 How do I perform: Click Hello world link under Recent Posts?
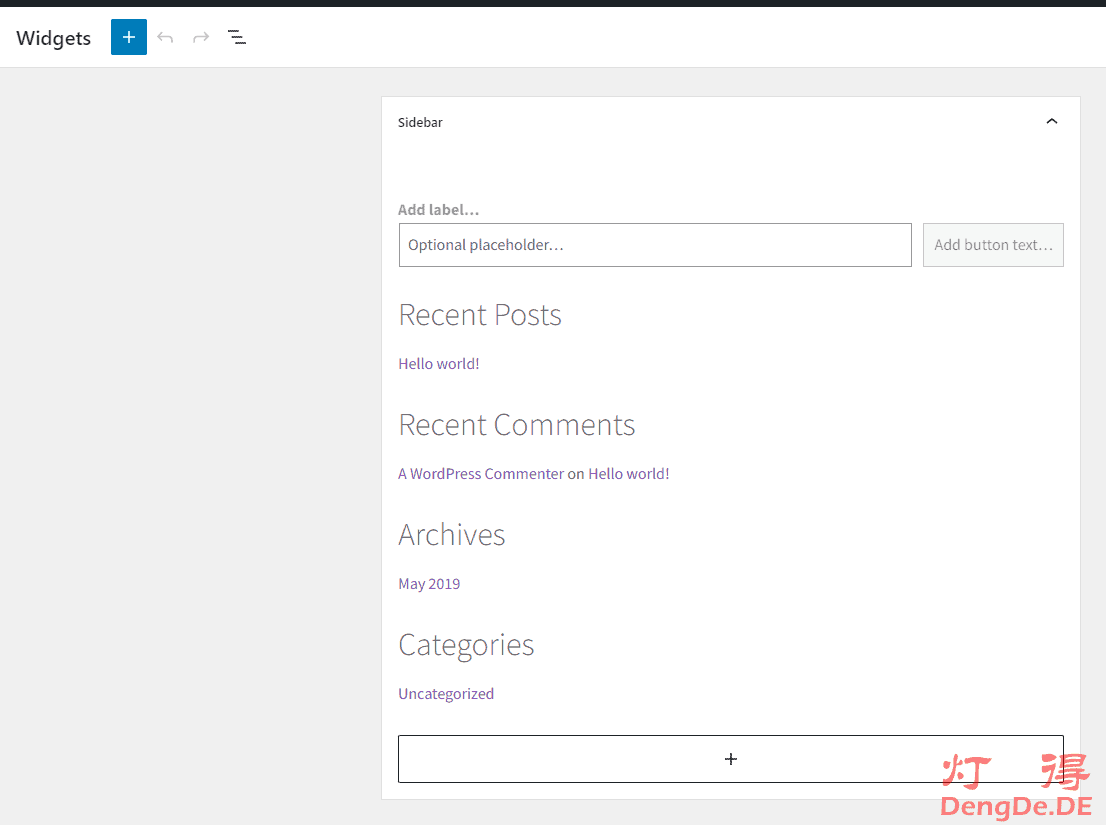438,364
